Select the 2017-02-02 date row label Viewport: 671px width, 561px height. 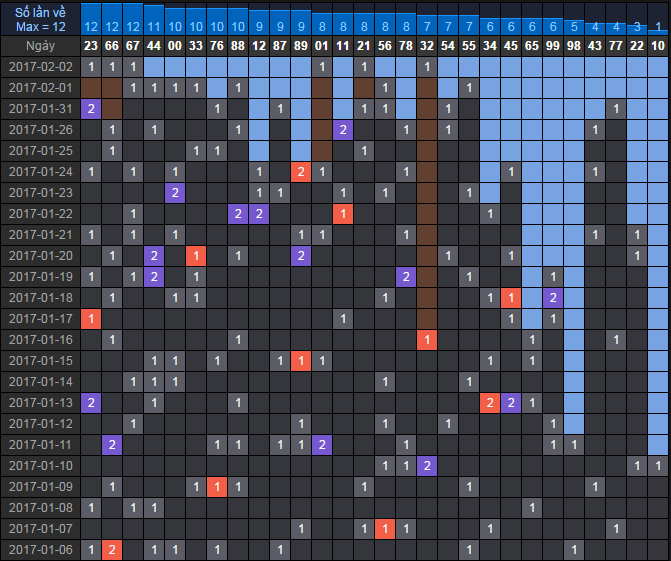40,67
